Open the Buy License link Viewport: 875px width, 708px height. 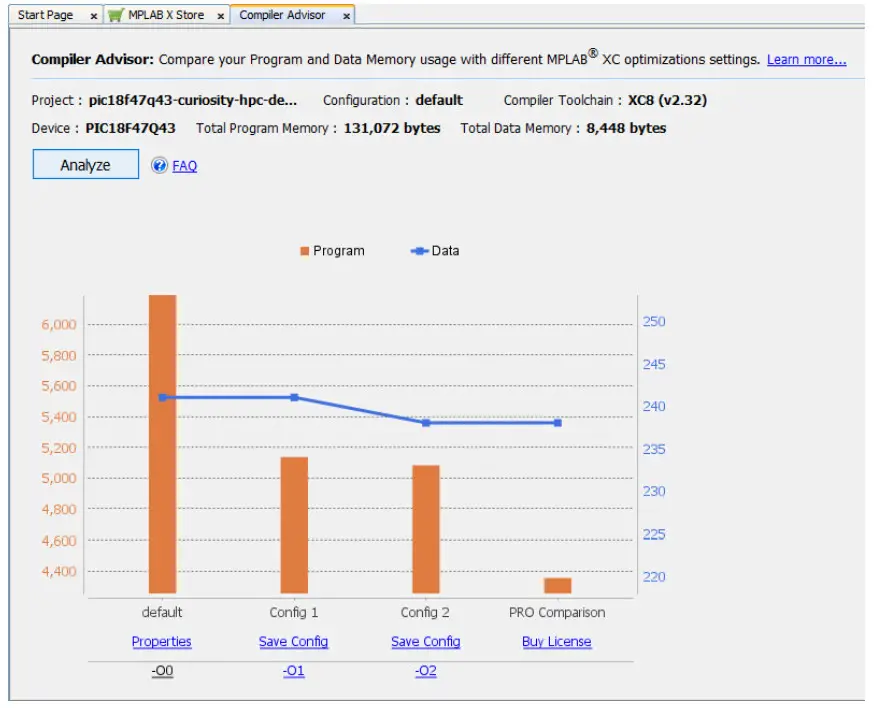pyautogui.click(x=556, y=642)
